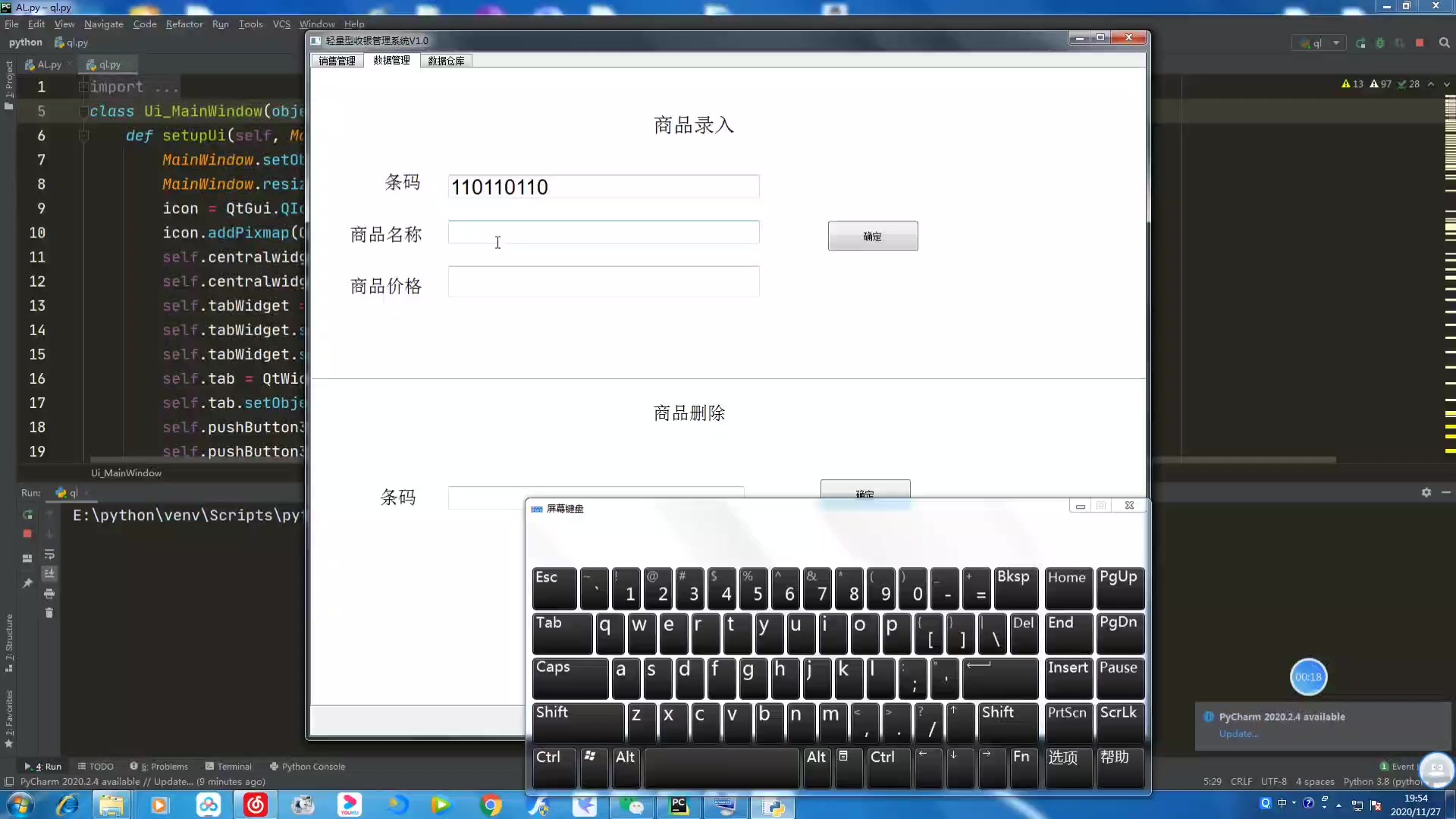
Task: Open Run panel settings gear icon
Action: click(x=1426, y=492)
